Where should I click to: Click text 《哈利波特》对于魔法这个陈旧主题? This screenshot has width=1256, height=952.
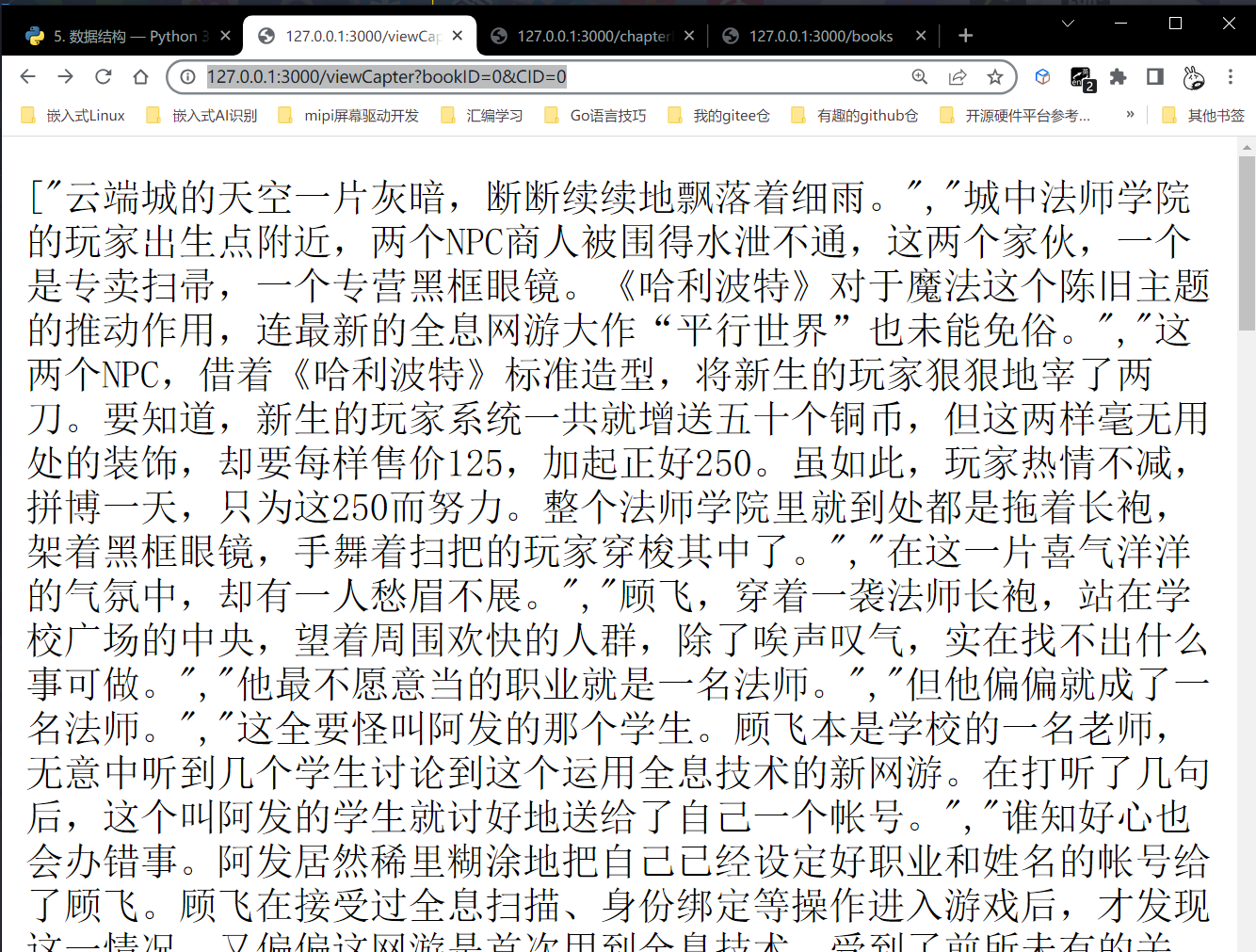(905, 286)
